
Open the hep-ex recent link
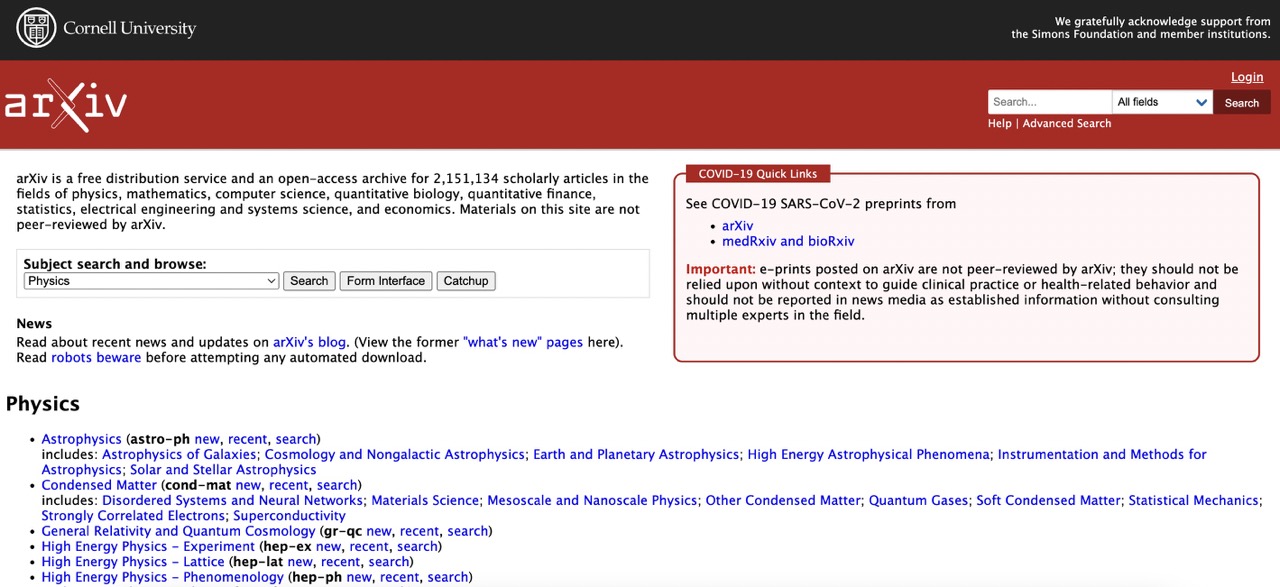point(368,546)
